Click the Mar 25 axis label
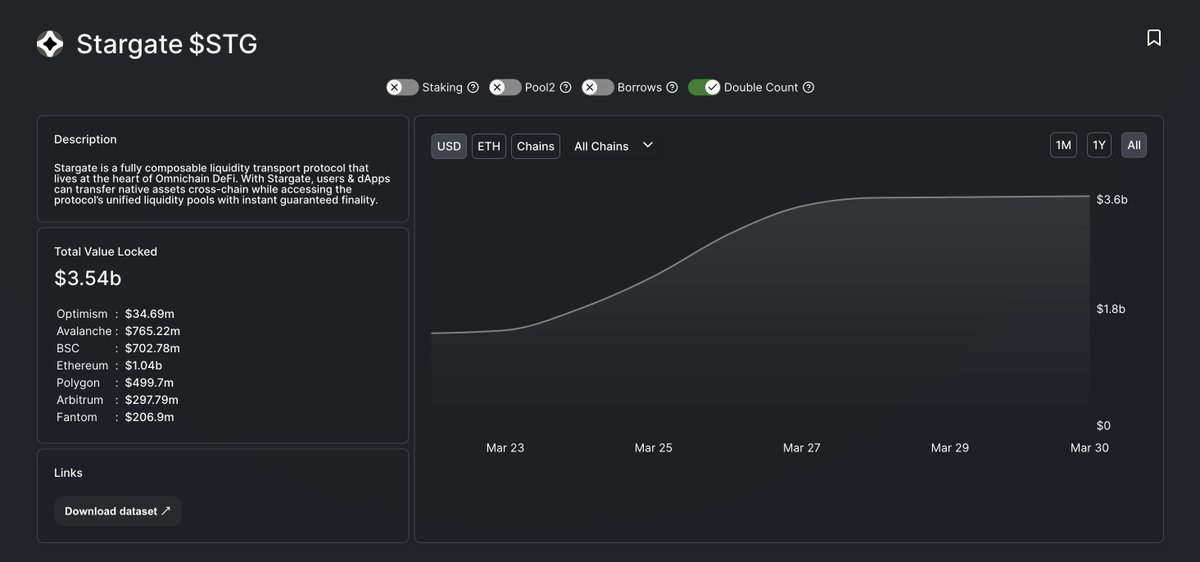 click(653, 448)
